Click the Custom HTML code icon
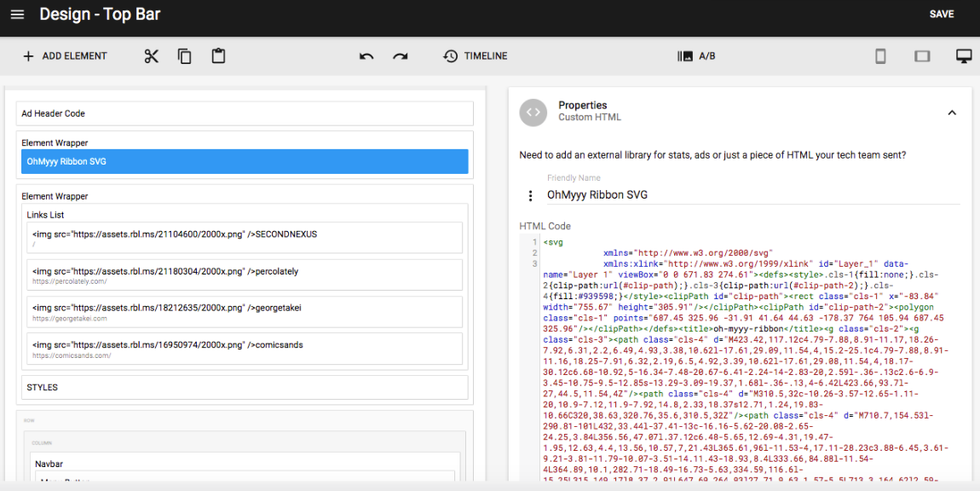Screen dimensions: 980x491 click(533, 112)
